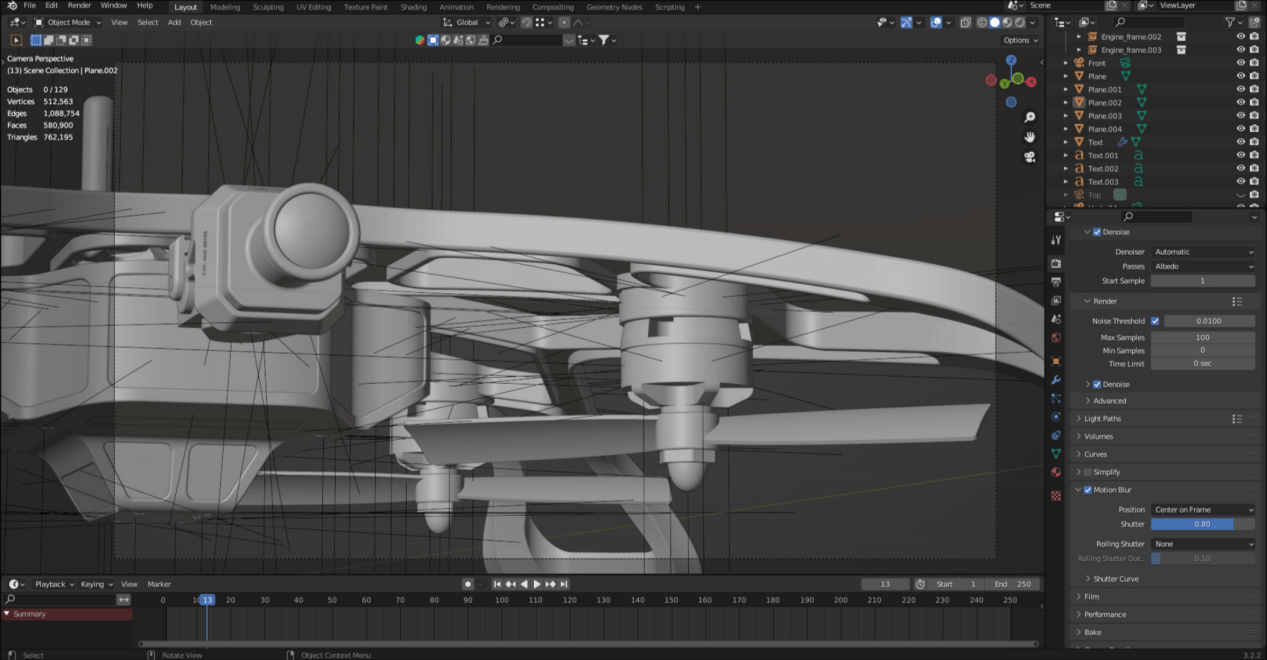Image resolution: width=1267 pixels, height=660 pixels.
Task: Open the Texture properties checkerboard tab
Action: click(x=1056, y=495)
